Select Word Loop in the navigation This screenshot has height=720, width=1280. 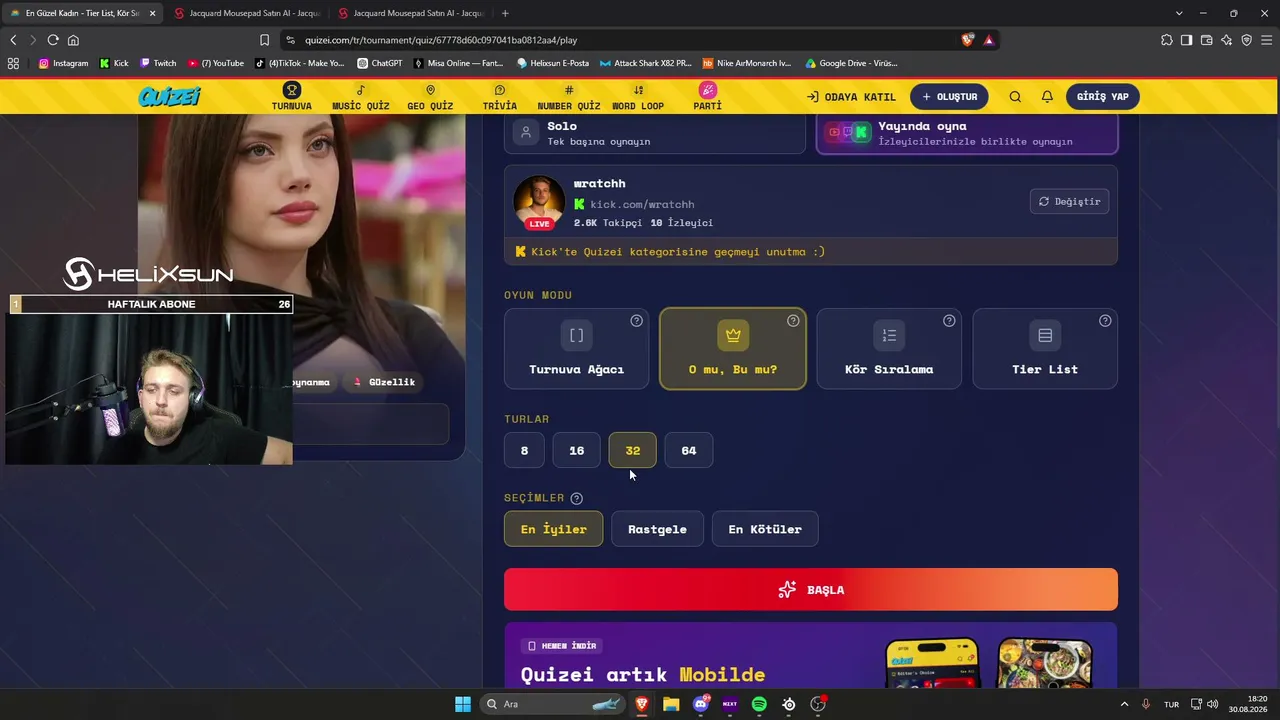(x=638, y=97)
